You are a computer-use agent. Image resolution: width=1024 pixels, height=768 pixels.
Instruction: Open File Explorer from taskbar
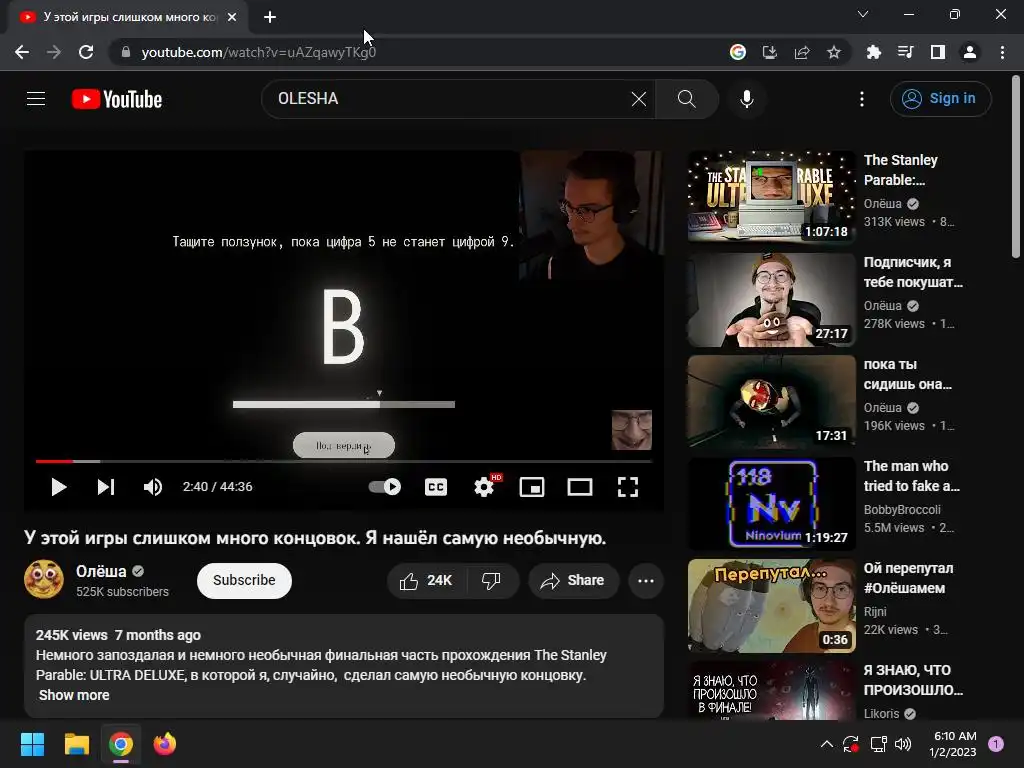tap(77, 744)
